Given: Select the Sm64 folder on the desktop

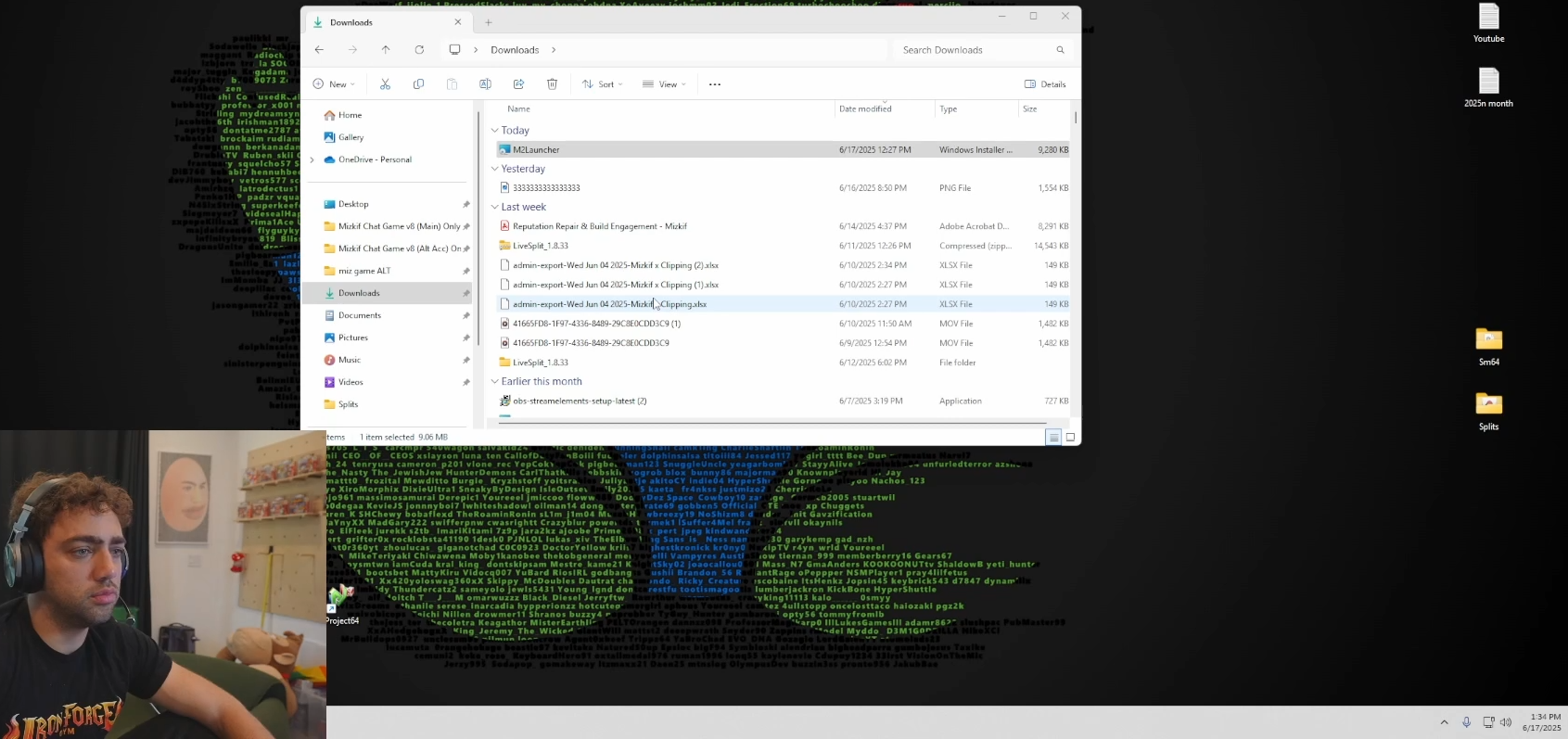Looking at the screenshot, I should point(1489,347).
